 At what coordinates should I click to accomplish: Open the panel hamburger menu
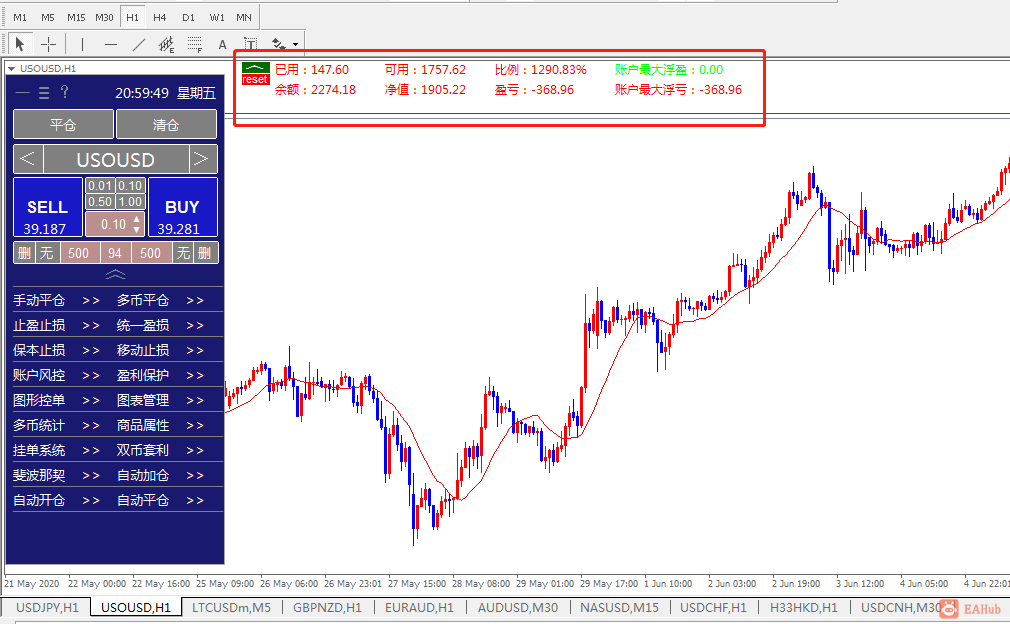click(44, 93)
